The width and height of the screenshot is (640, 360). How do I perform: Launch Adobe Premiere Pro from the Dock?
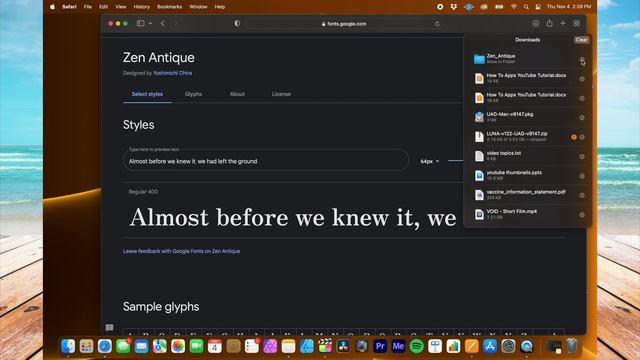coord(380,346)
